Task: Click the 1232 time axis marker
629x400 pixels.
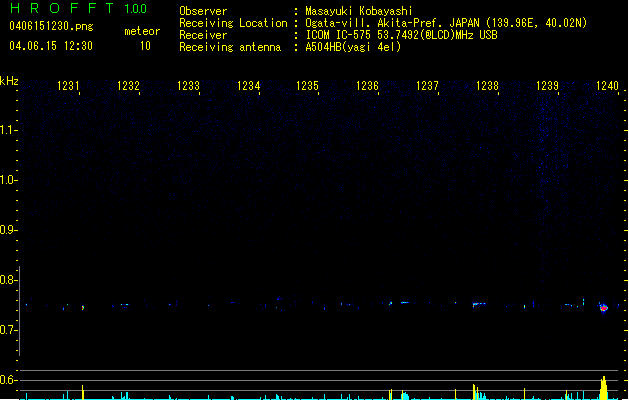Action: [128, 86]
